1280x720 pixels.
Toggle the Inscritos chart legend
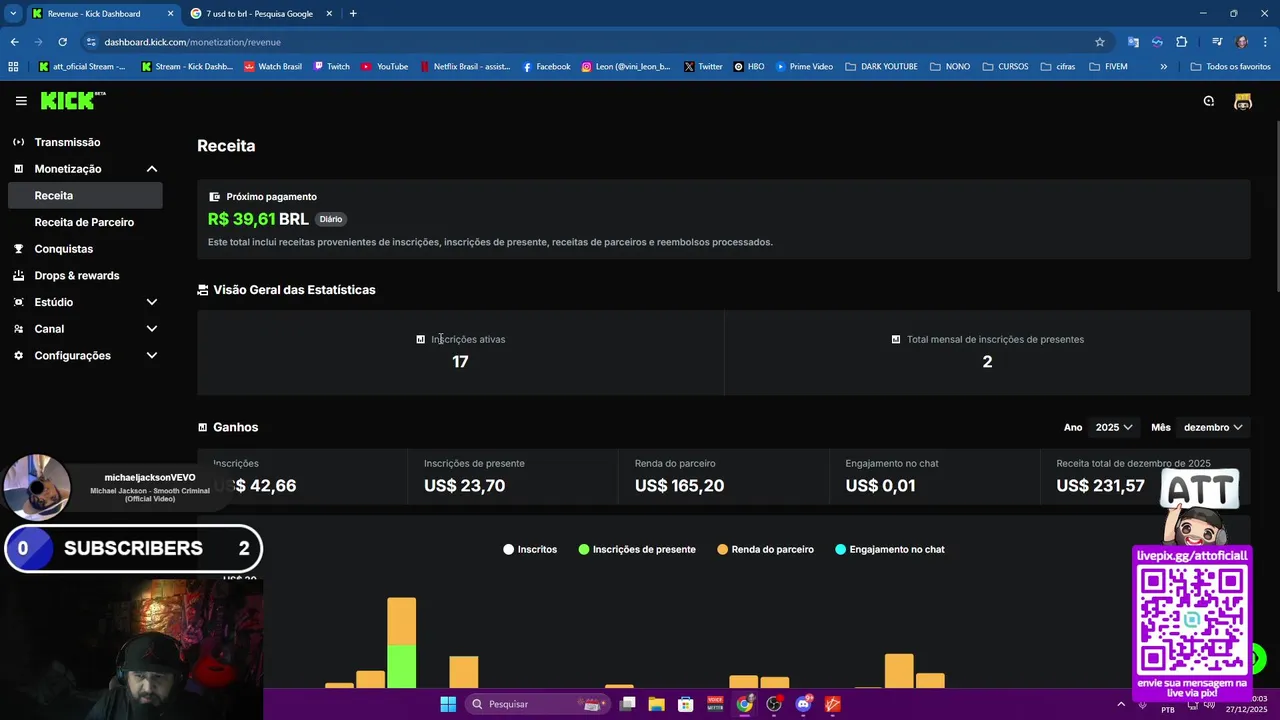tap(530, 549)
